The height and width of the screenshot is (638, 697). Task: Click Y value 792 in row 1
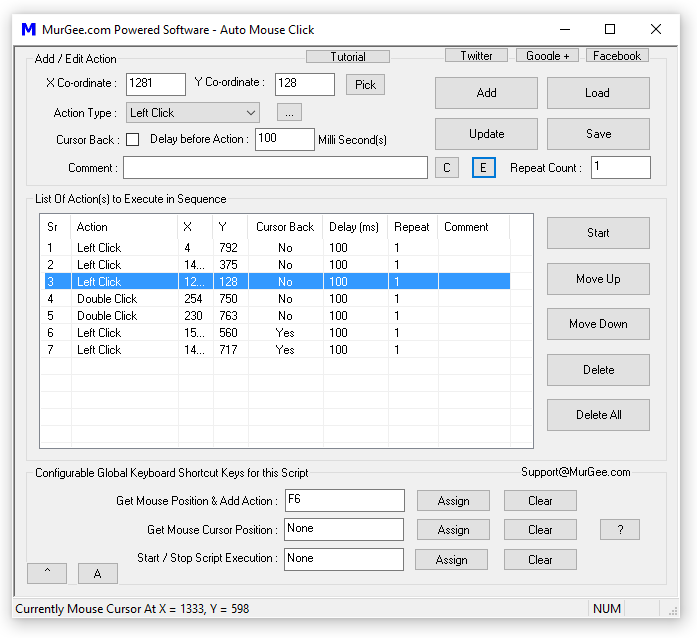pos(228,248)
